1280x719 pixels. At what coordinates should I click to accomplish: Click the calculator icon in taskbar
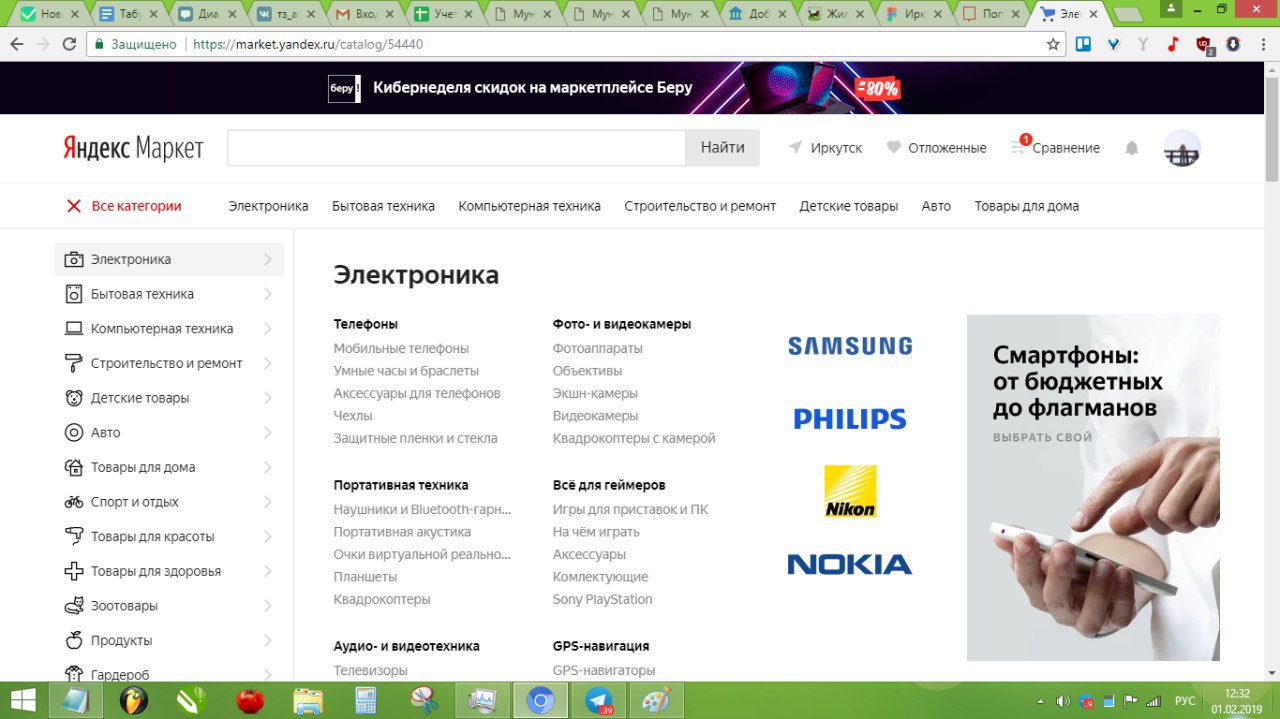click(x=365, y=700)
